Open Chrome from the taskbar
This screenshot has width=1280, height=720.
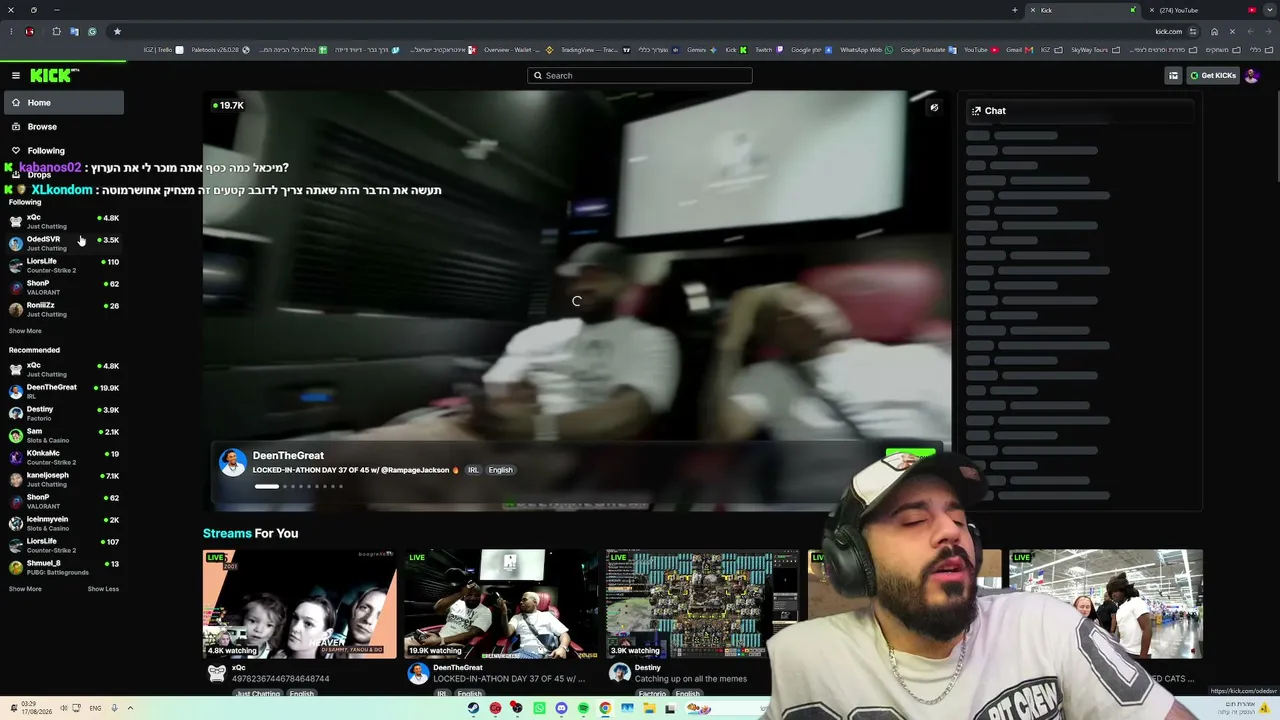click(x=605, y=708)
